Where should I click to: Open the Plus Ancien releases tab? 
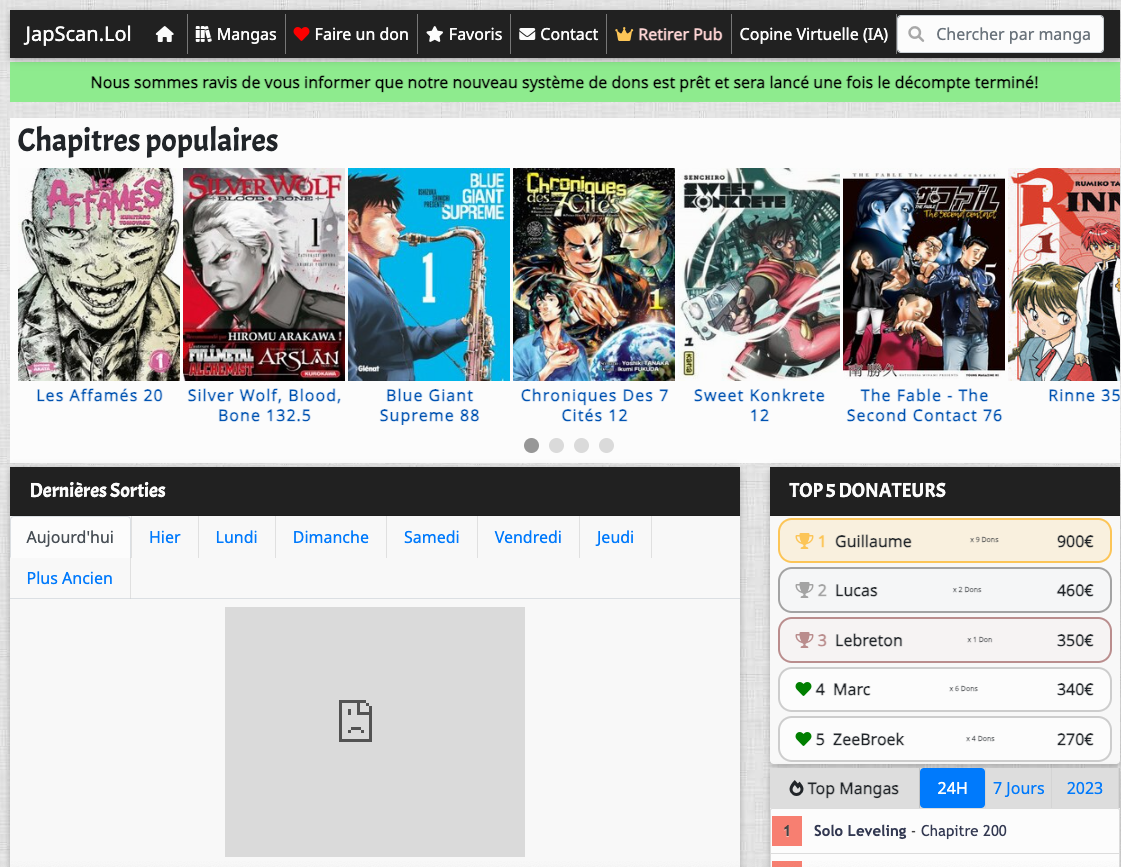(70, 578)
